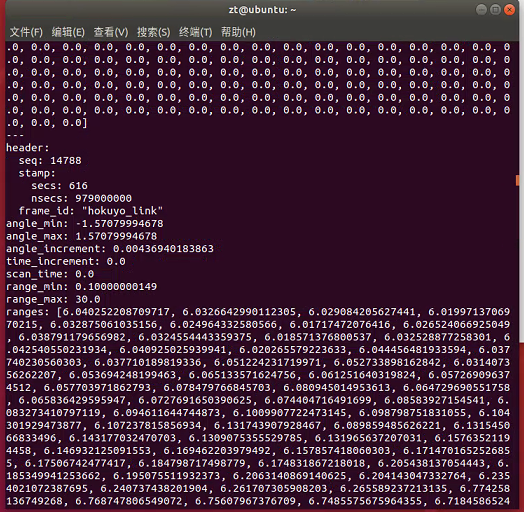
Task: Click the range value 6.029084205627441
Action: tap(362, 312)
